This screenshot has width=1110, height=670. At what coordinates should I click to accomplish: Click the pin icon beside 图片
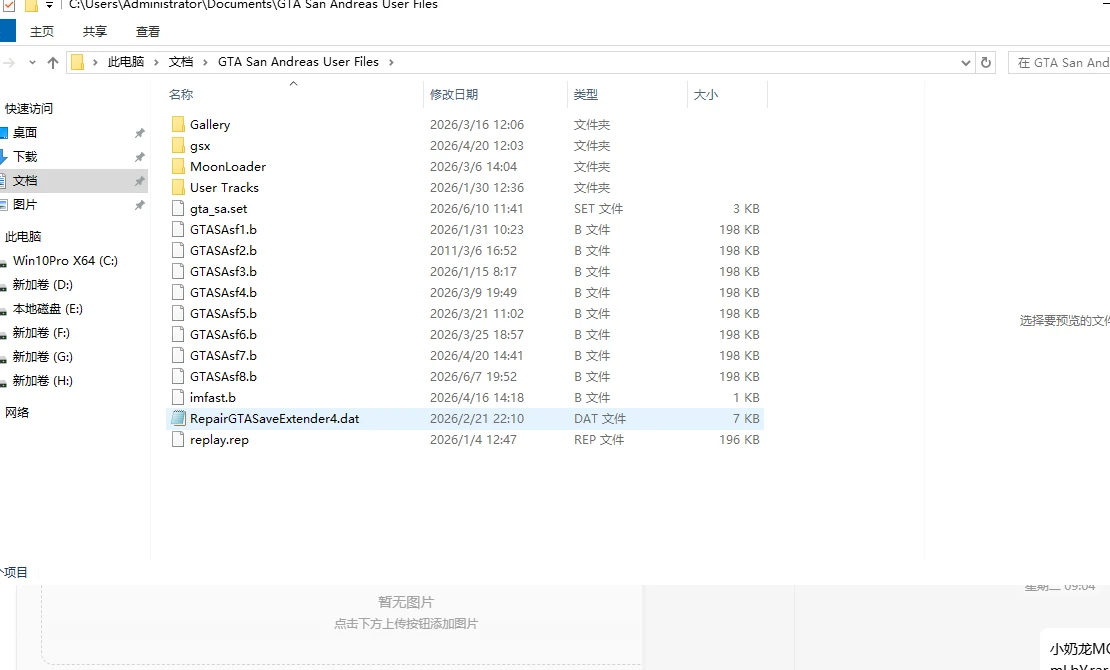pyautogui.click(x=139, y=205)
